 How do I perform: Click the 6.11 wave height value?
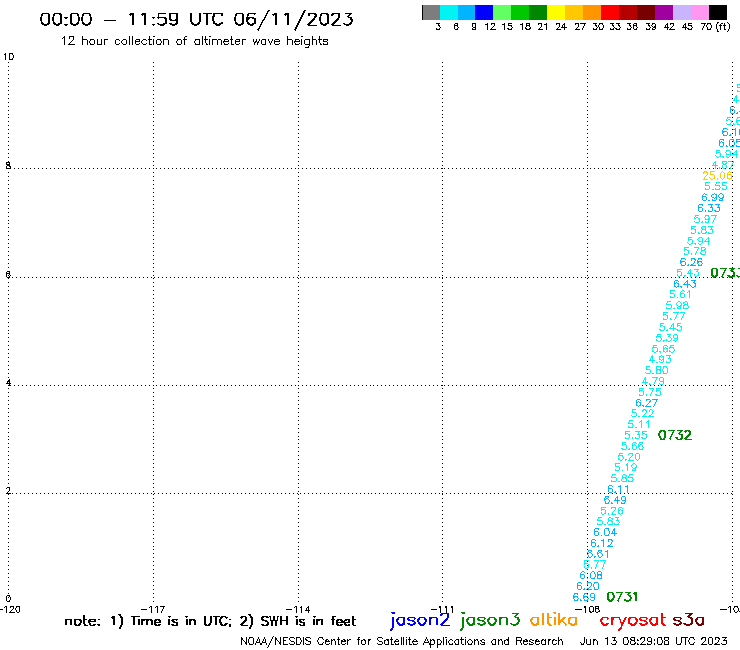[618, 490]
